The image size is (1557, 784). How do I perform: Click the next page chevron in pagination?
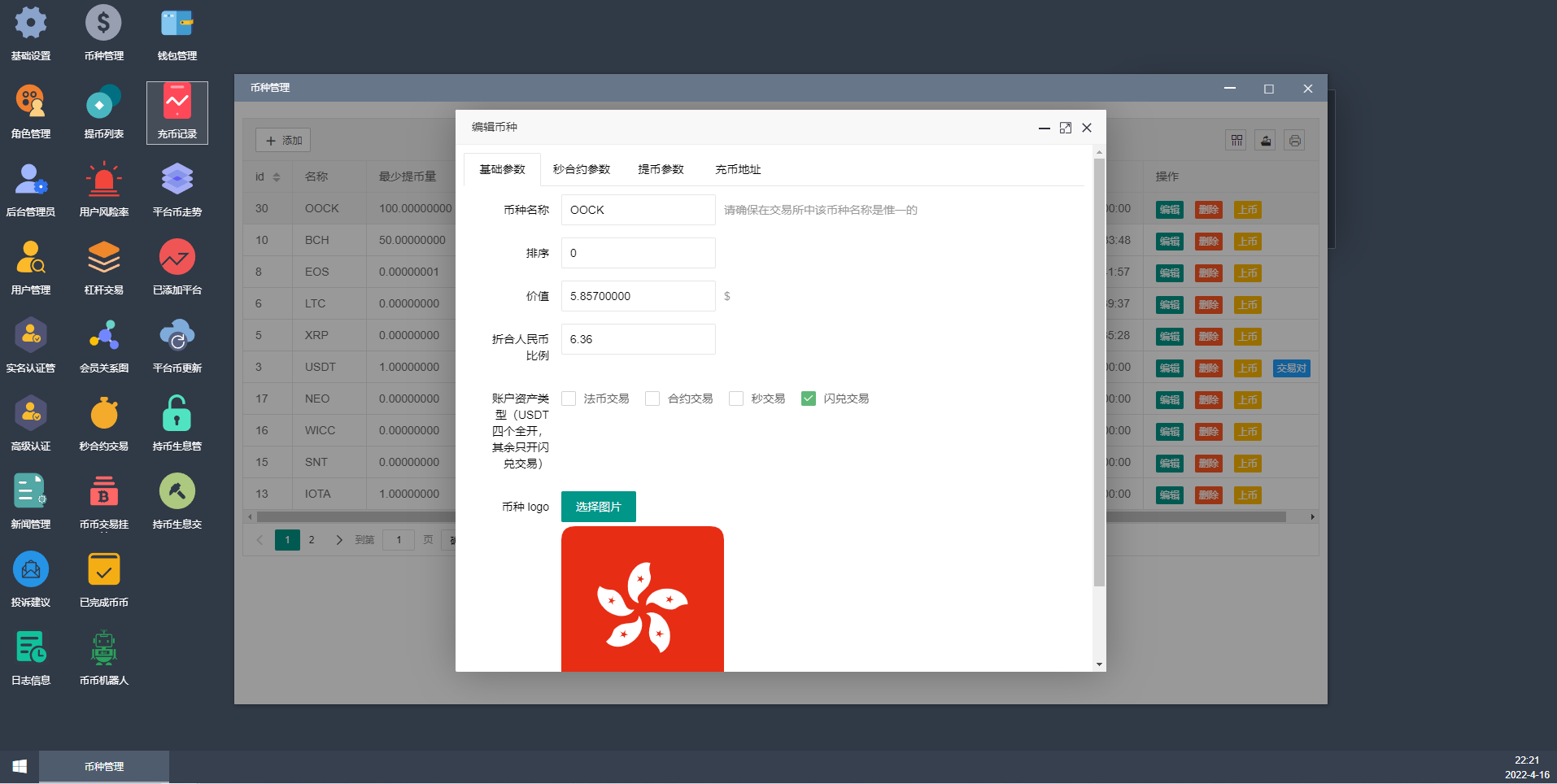point(339,539)
